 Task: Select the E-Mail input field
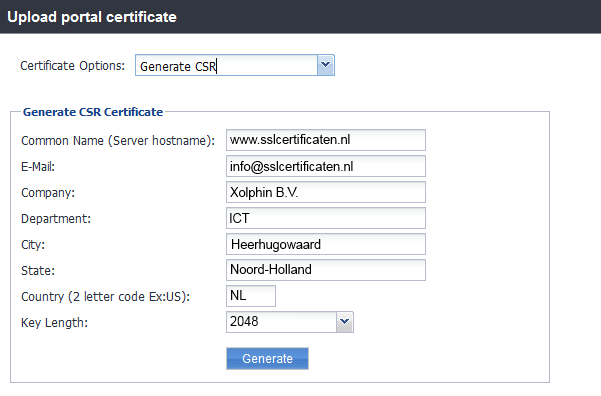pos(326,166)
